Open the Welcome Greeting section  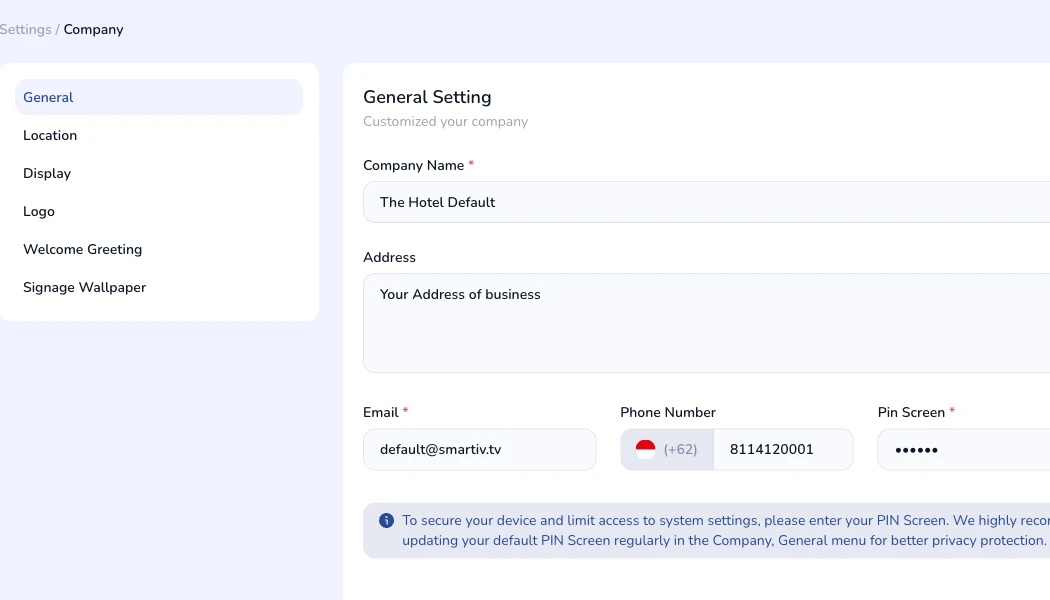point(159,249)
